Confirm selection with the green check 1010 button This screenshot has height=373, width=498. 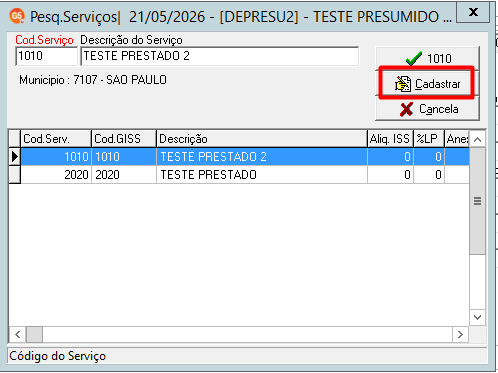[x=428, y=58]
